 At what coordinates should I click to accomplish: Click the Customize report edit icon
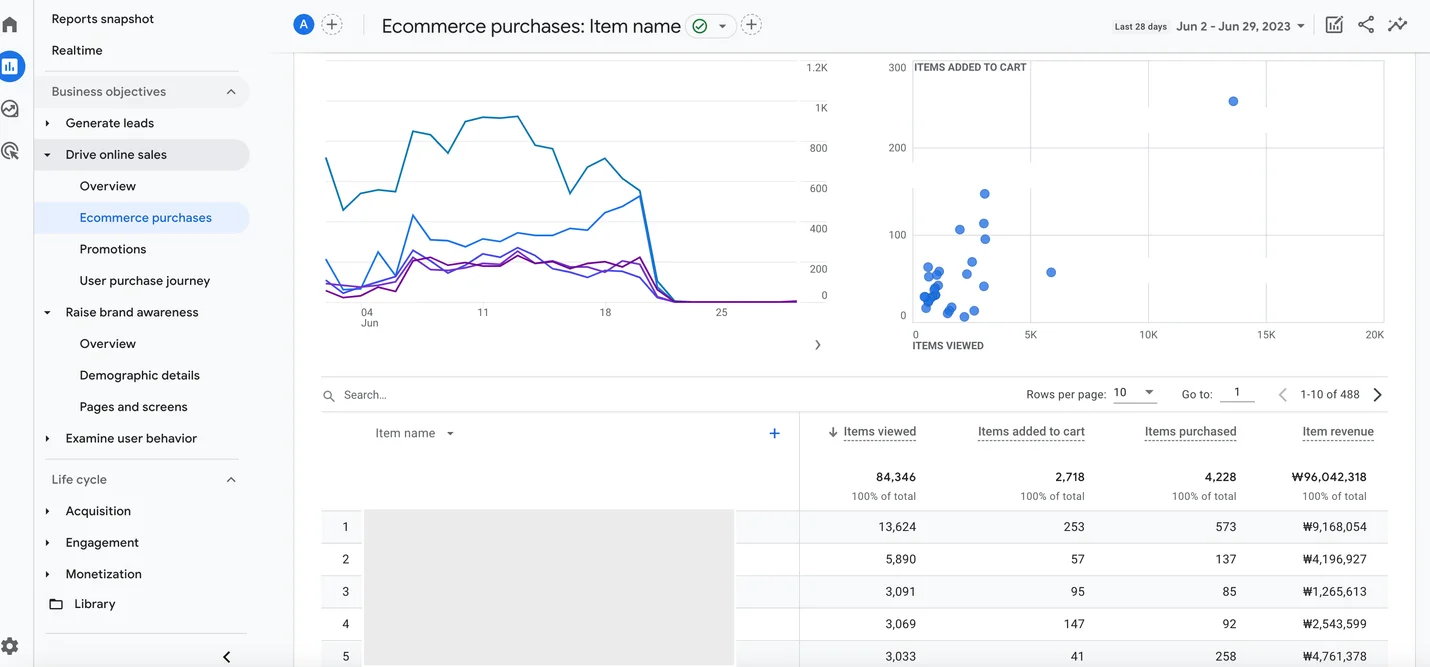[1334, 25]
